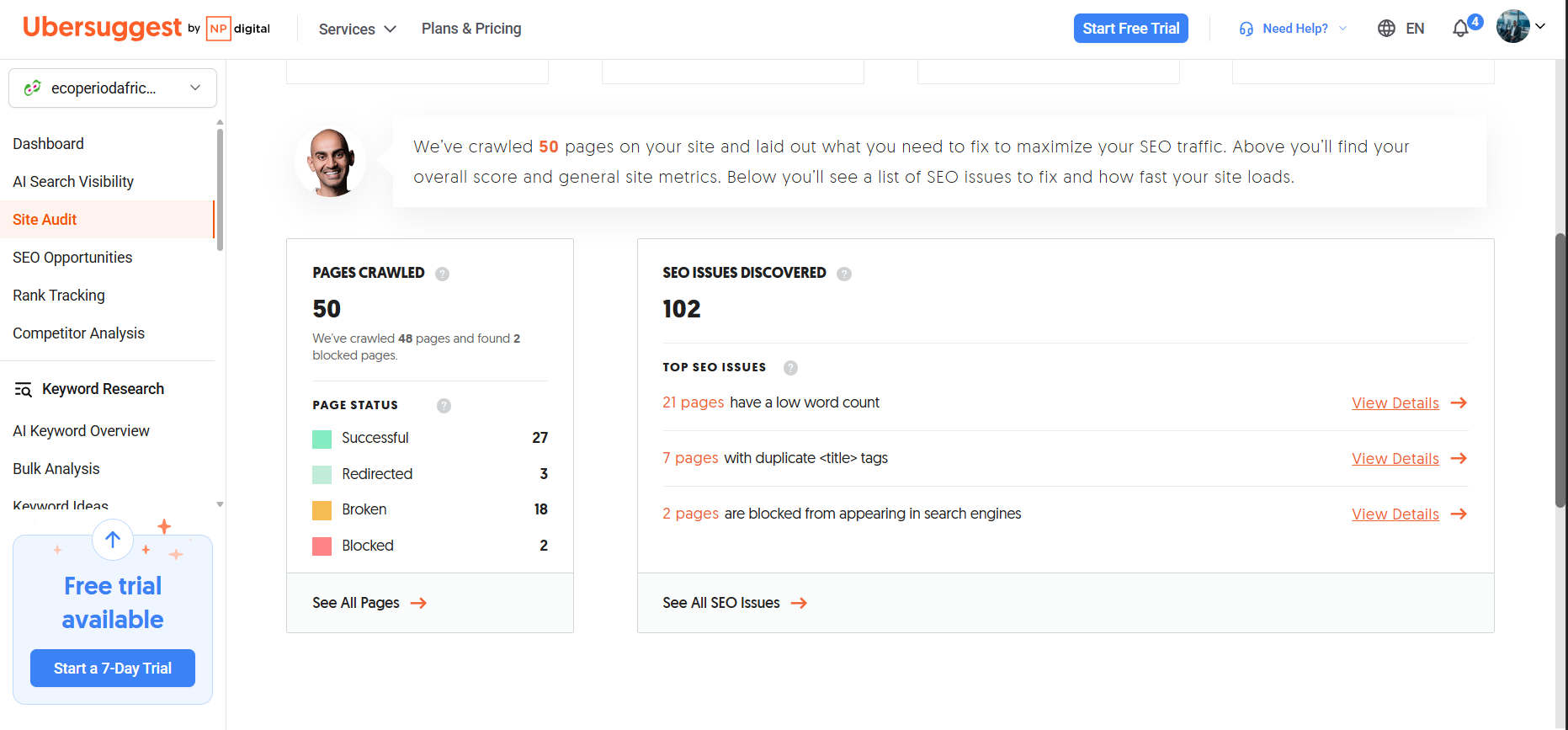Click the main page vertical scrollbar
Screen dimensions: 1568x730
point(1560,370)
